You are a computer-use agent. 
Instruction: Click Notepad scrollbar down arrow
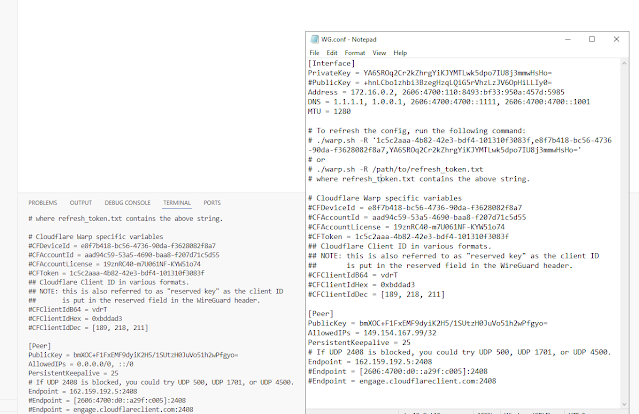[x=624, y=404]
